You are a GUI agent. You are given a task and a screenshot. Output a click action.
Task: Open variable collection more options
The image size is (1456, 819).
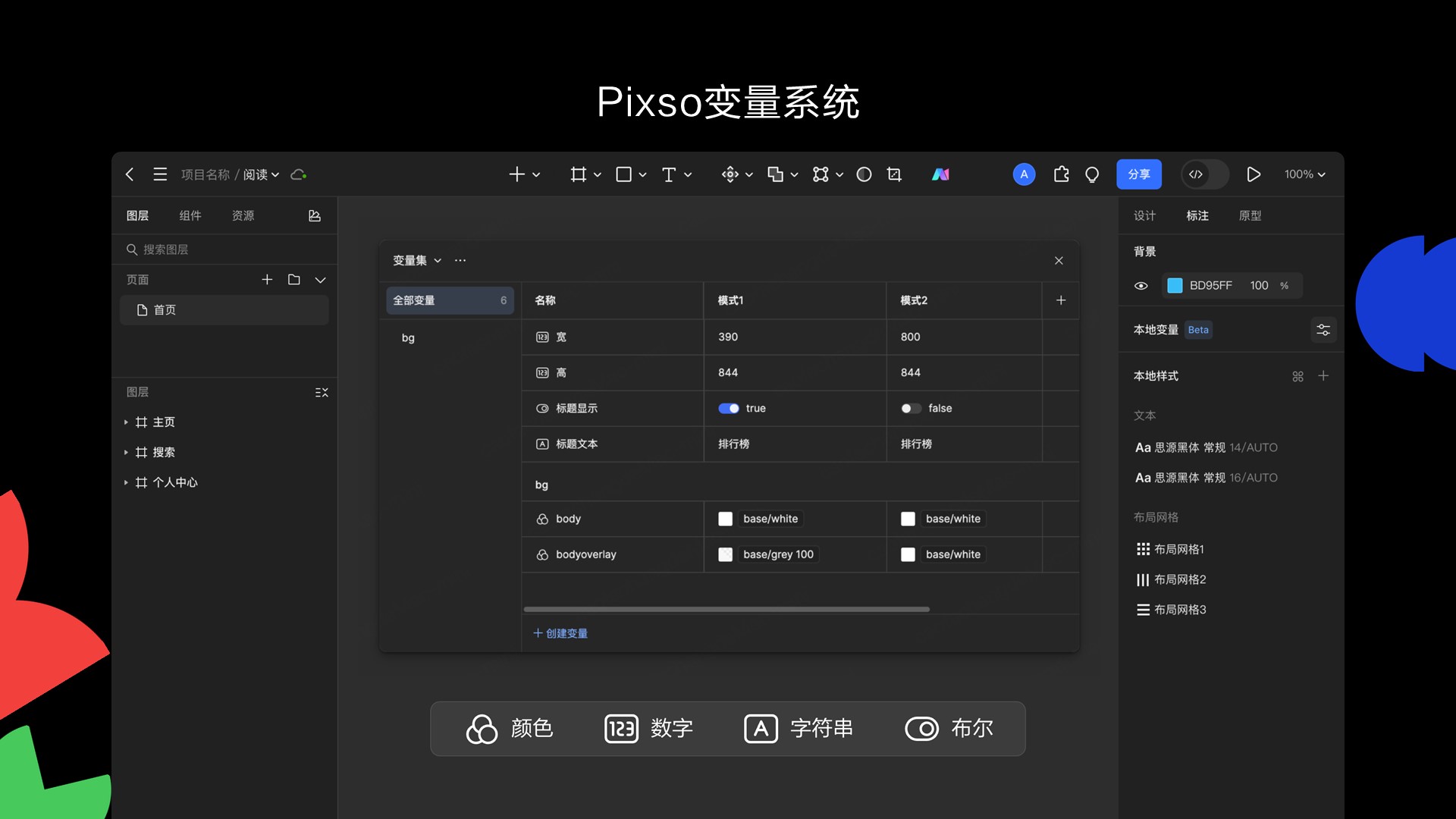[x=460, y=261]
